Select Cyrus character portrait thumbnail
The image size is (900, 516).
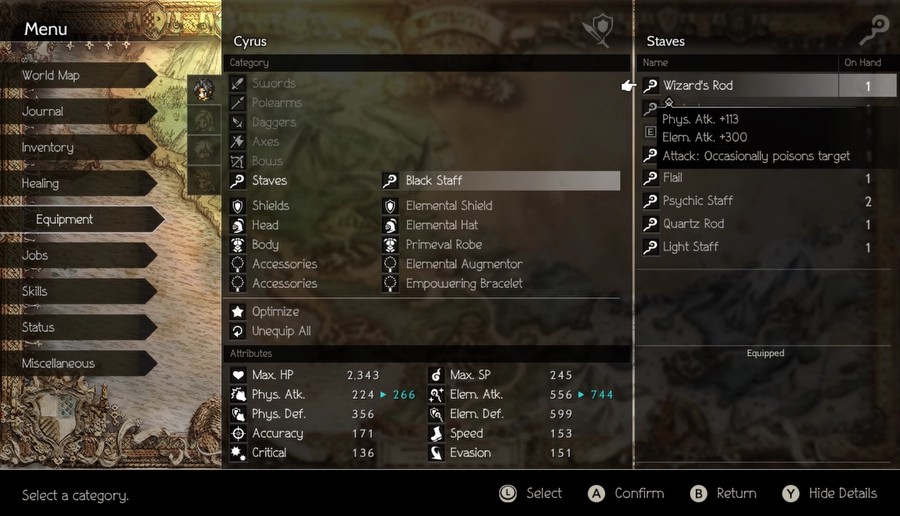tap(204, 90)
